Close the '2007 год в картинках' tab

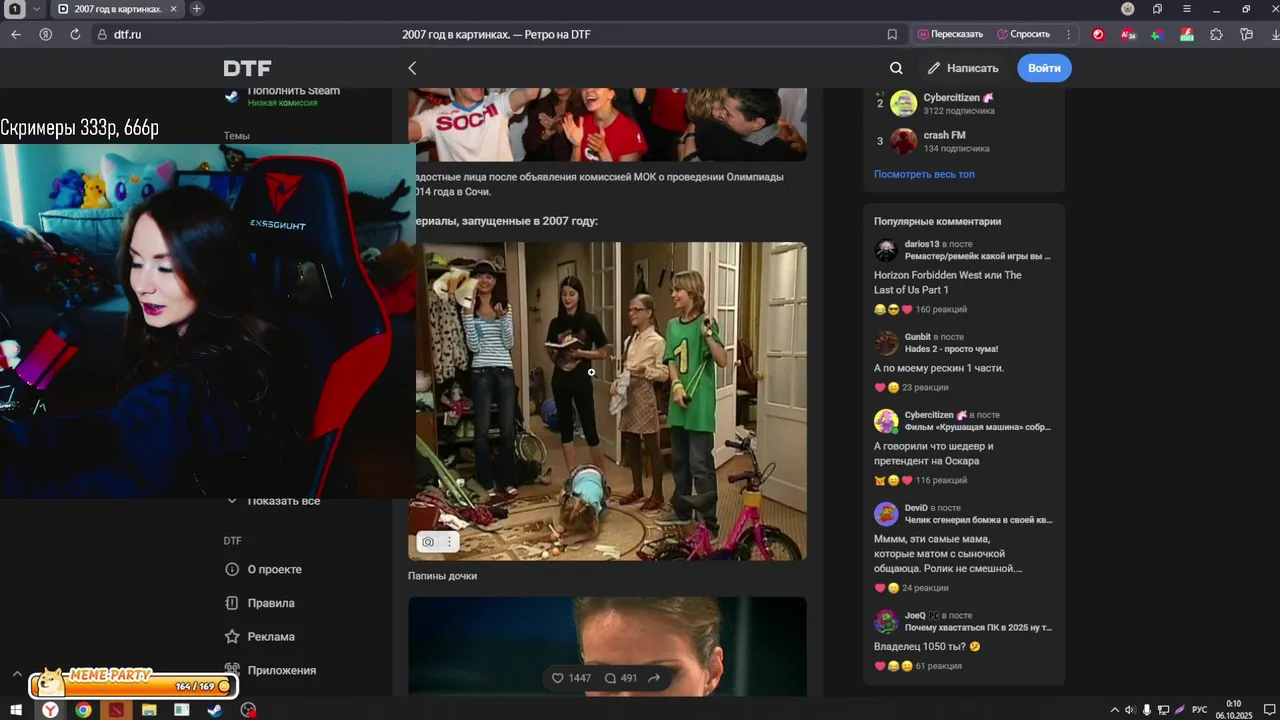173,9
